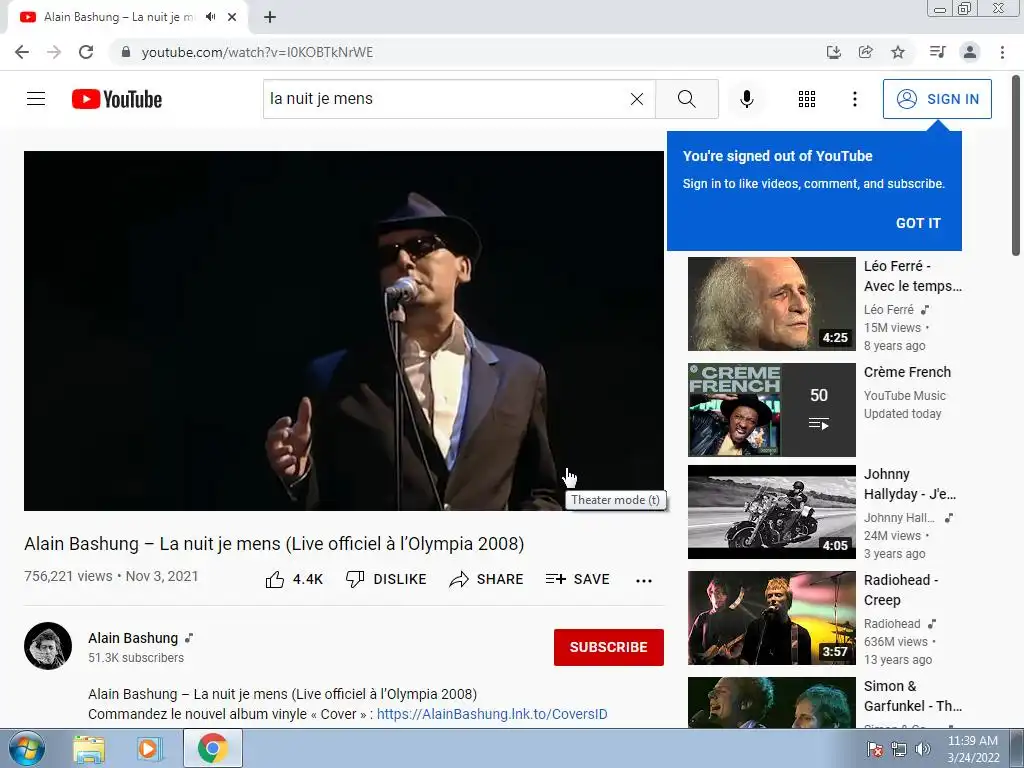Click the Léo Ferré channel name
Image resolution: width=1024 pixels, height=768 pixels.
click(889, 310)
